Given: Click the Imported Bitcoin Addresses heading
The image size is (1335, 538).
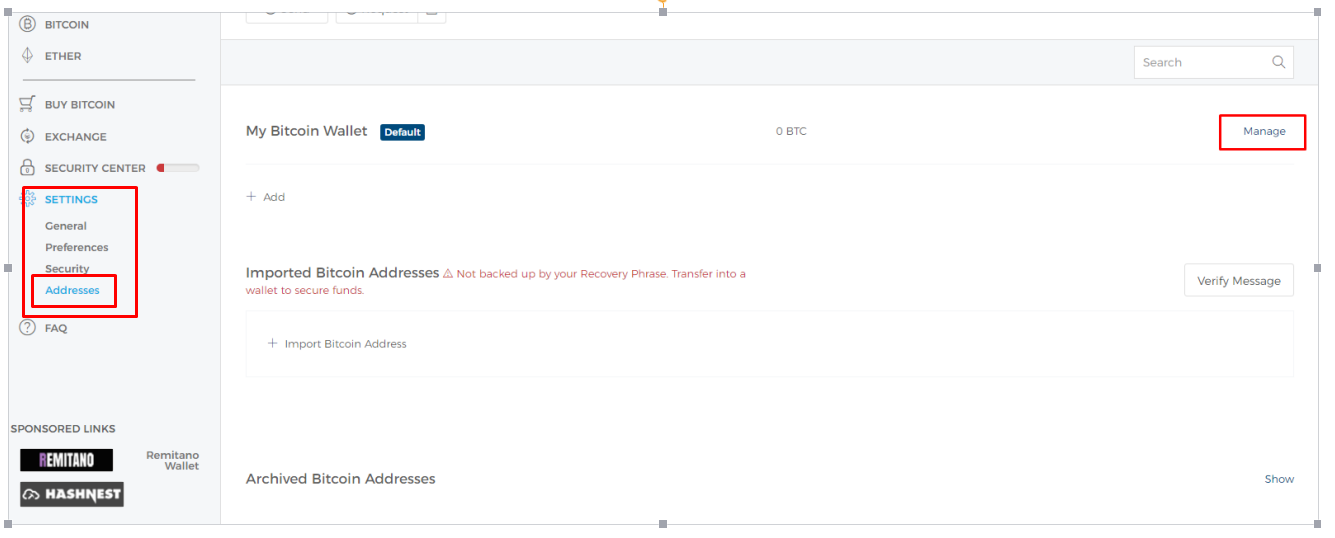Looking at the screenshot, I should pos(342,272).
